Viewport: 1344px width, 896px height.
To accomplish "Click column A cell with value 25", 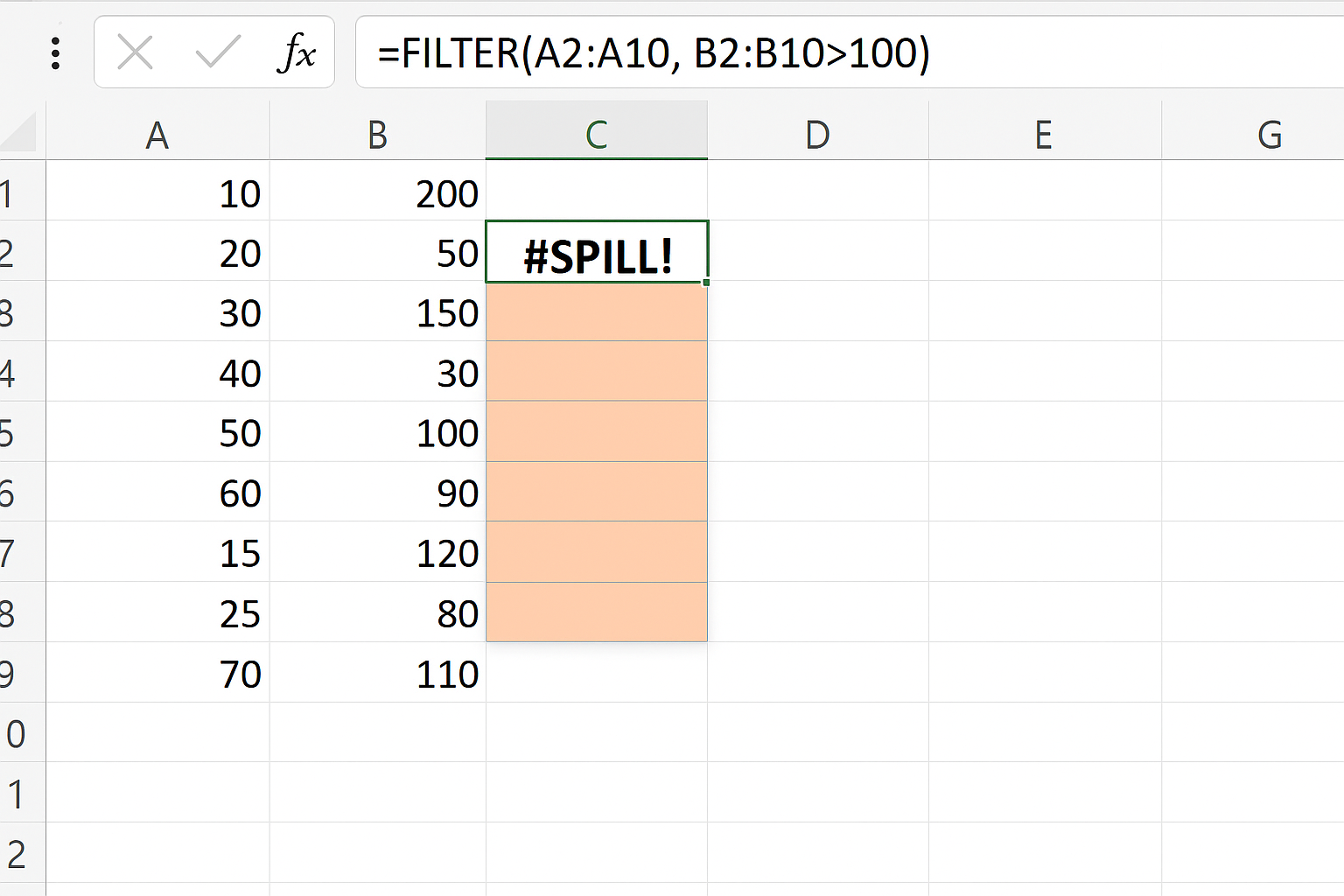I will point(157,612).
